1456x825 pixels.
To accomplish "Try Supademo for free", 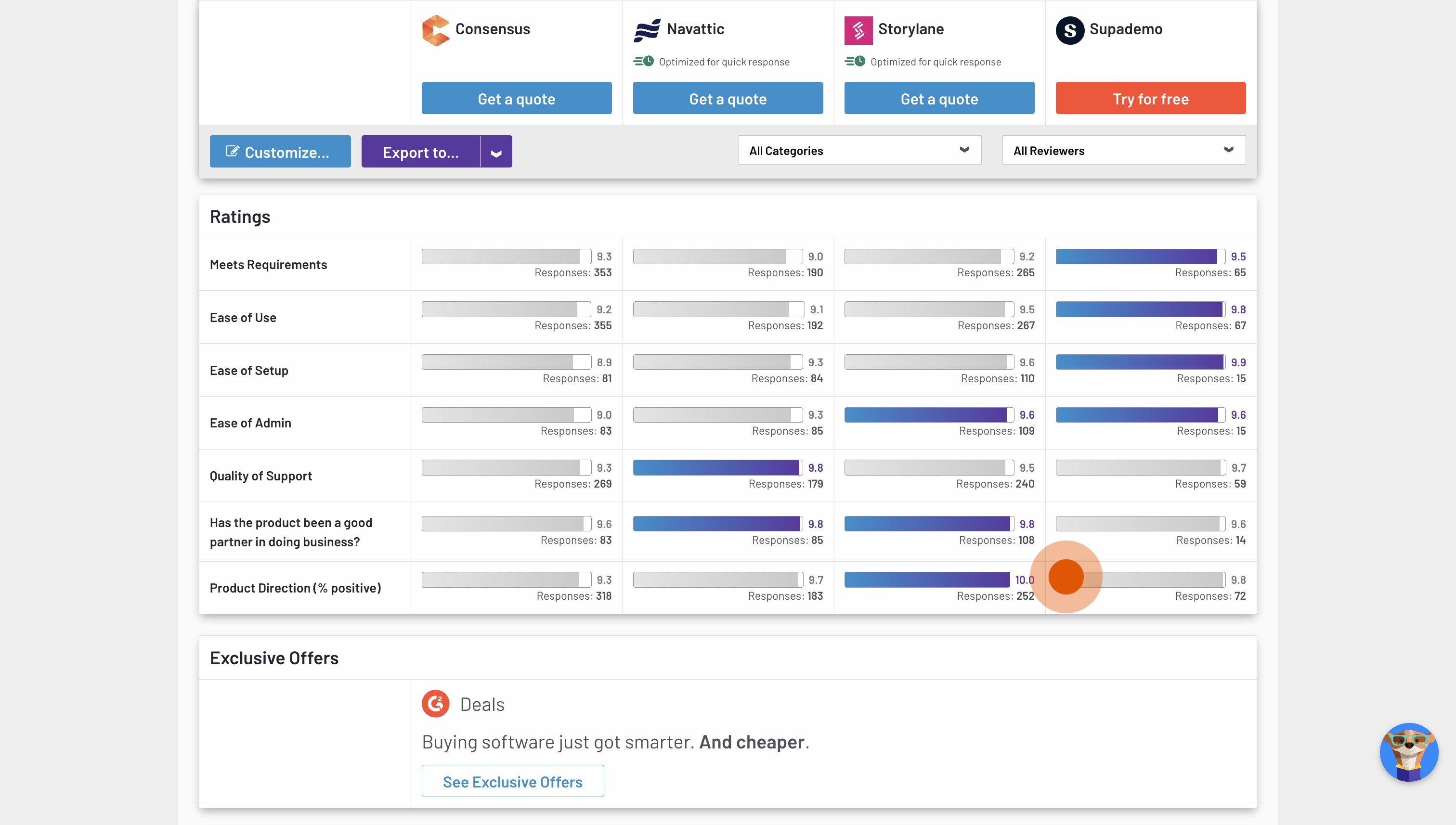I will [1151, 99].
